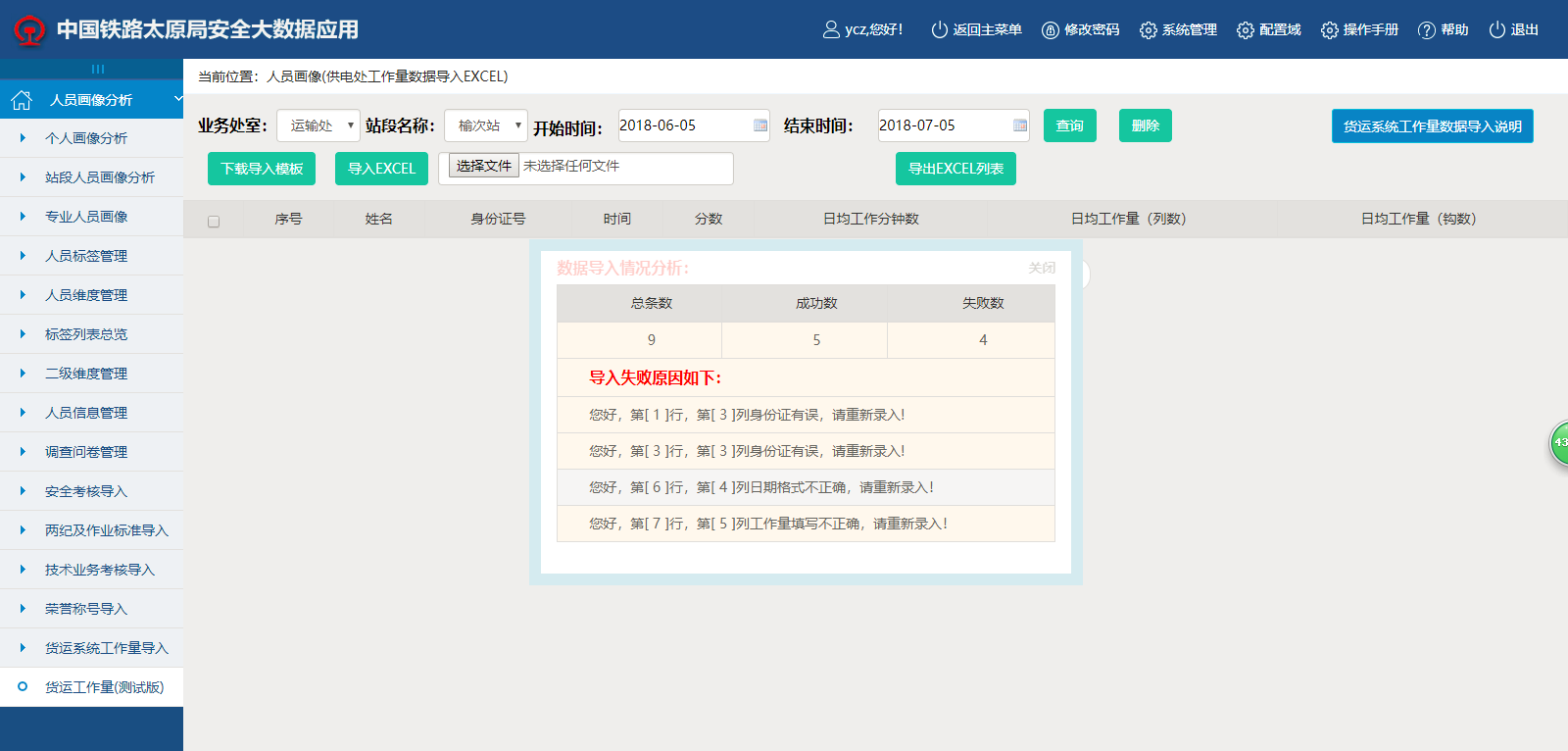This screenshot has height=751, width=1568.
Task: Click the question mark help icon
Action: click(x=1427, y=30)
